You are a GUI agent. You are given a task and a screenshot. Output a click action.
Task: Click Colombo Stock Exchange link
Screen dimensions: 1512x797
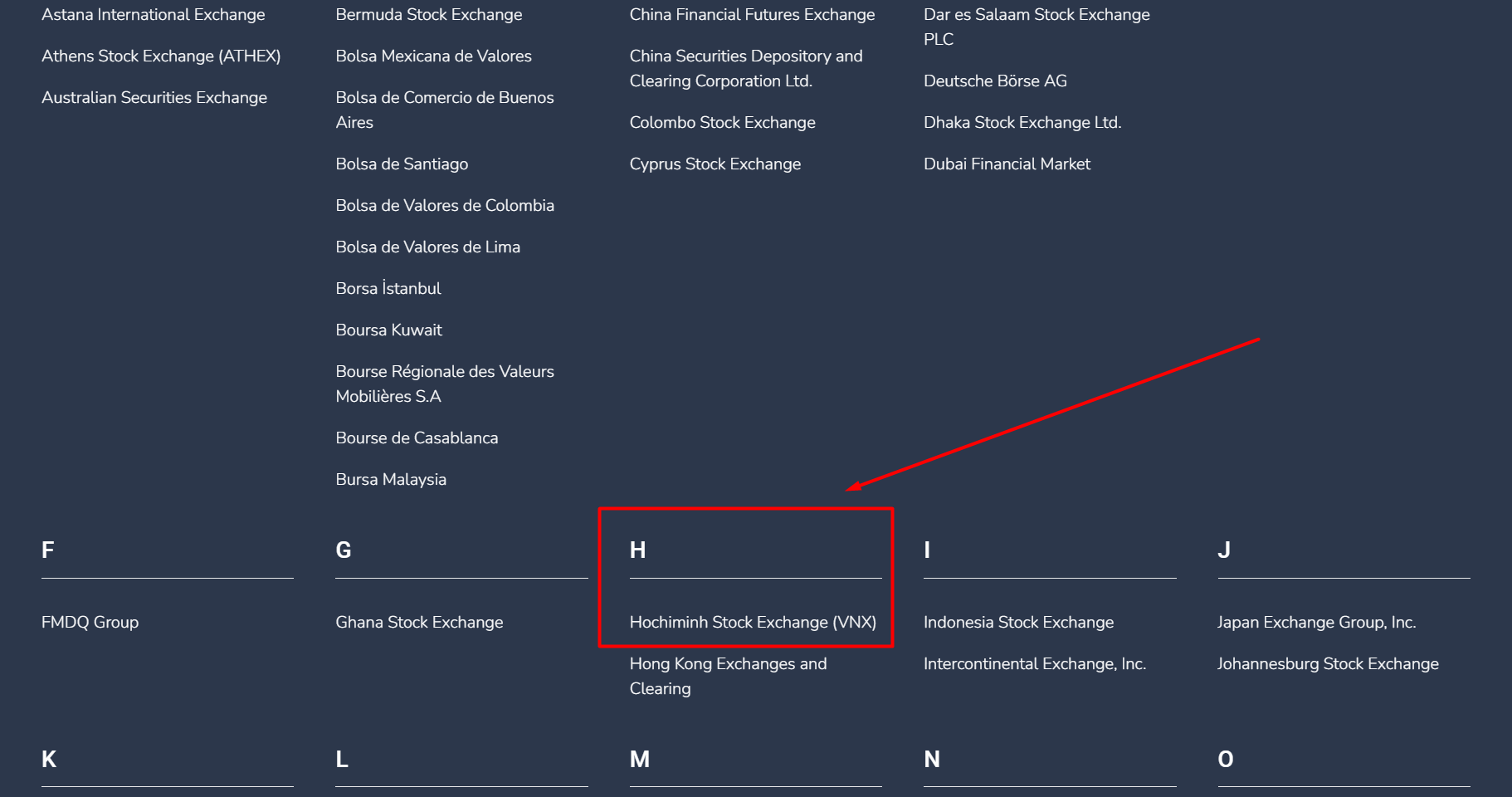pos(723,122)
